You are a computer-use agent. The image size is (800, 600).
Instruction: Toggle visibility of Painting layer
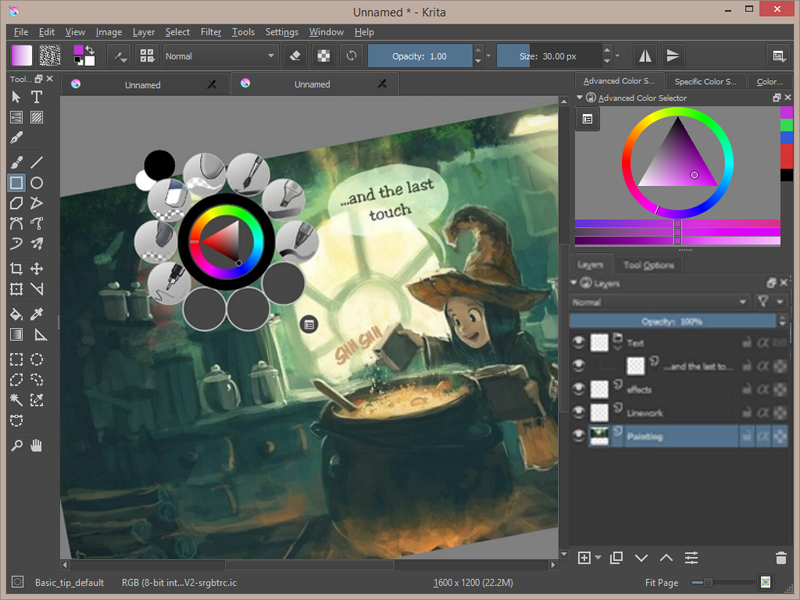pos(578,436)
